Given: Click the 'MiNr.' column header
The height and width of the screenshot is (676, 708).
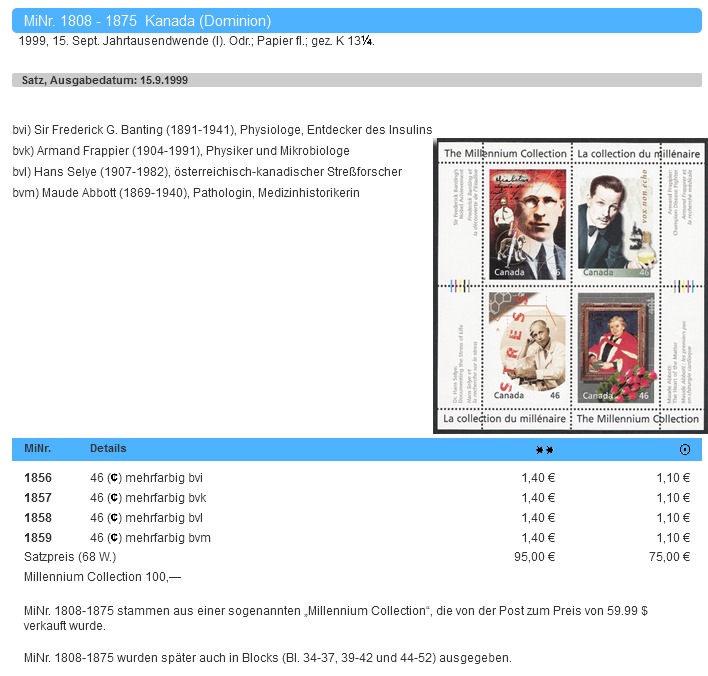Looking at the screenshot, I should point(37,449).
